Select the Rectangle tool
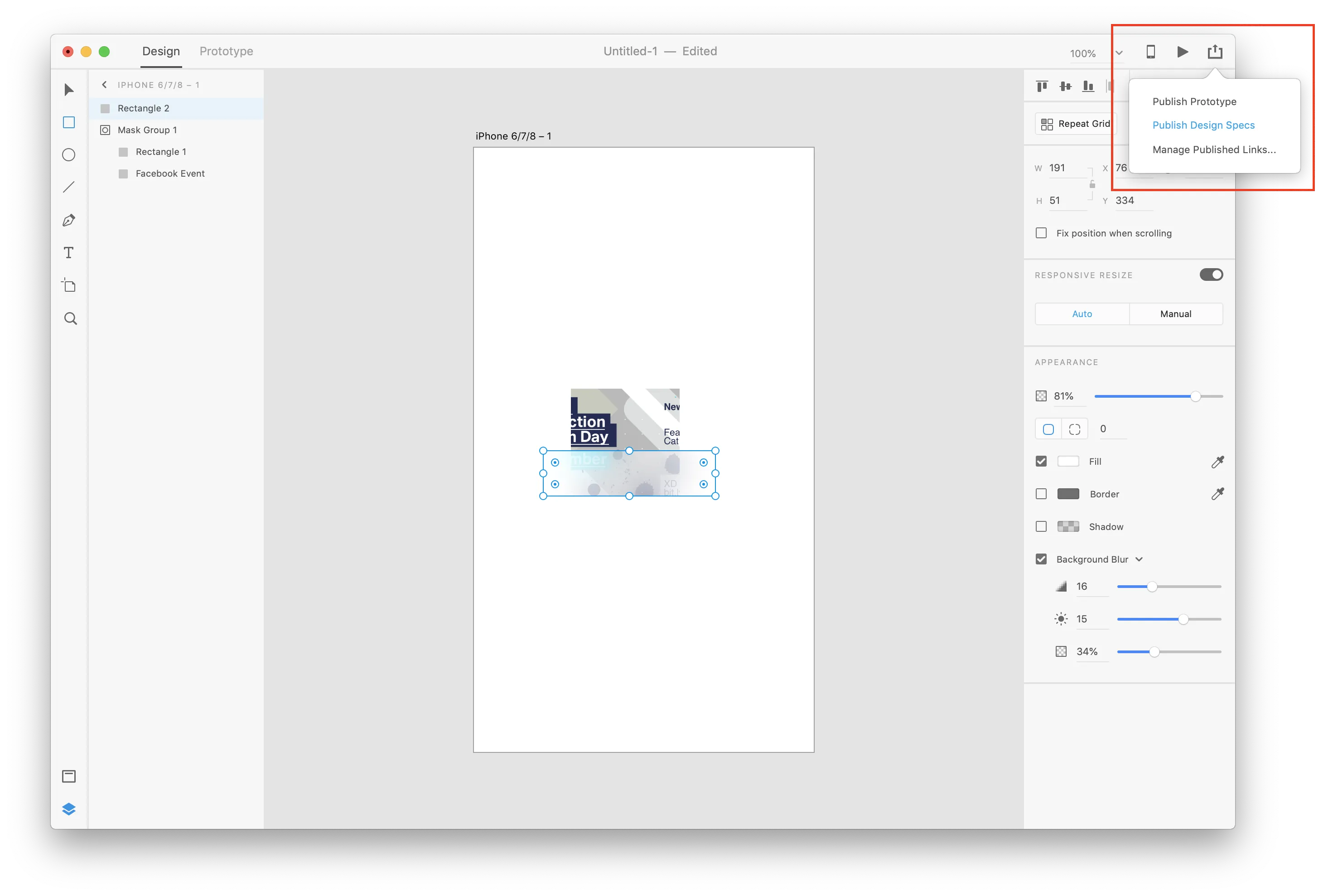 68,122
